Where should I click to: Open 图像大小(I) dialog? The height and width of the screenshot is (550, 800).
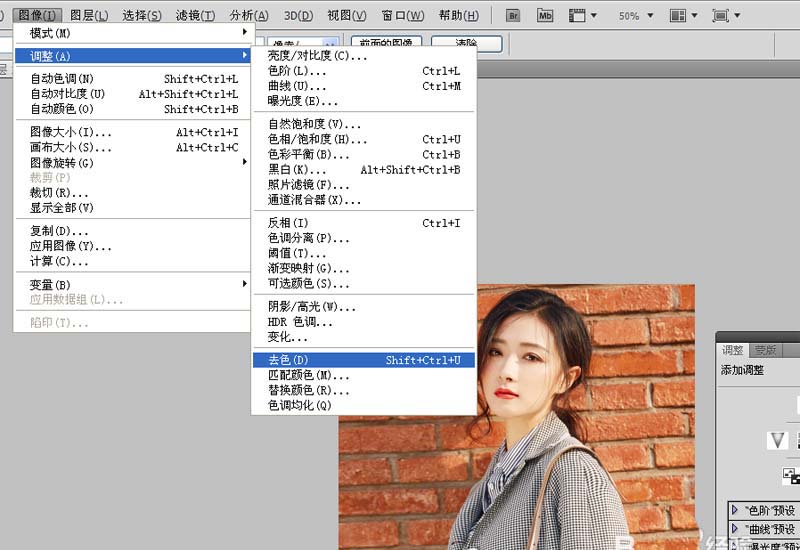pyautogui.click(x=132, y=132)
